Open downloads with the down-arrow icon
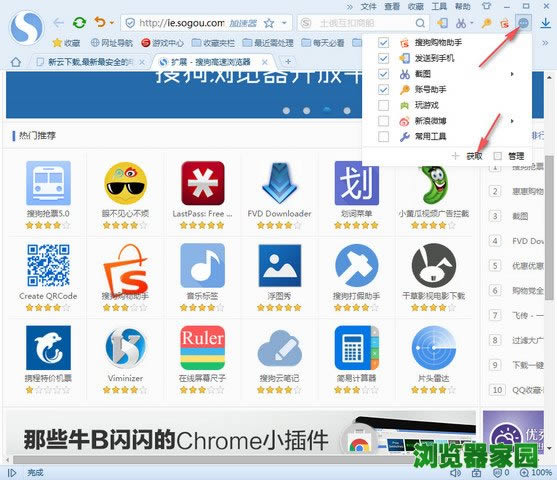The image size is (557, 480). click(545, 23)
